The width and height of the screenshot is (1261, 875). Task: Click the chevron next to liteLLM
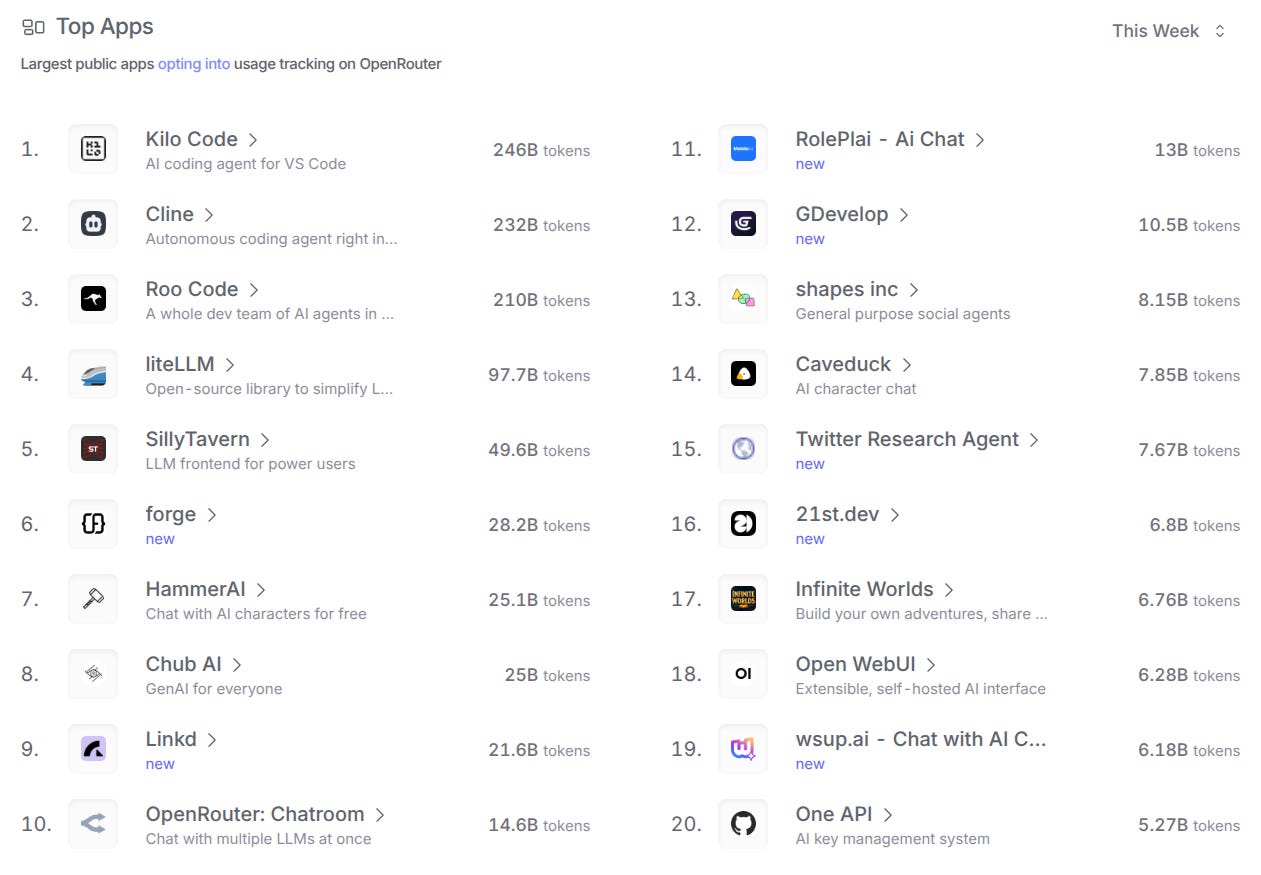click(230, 365)
